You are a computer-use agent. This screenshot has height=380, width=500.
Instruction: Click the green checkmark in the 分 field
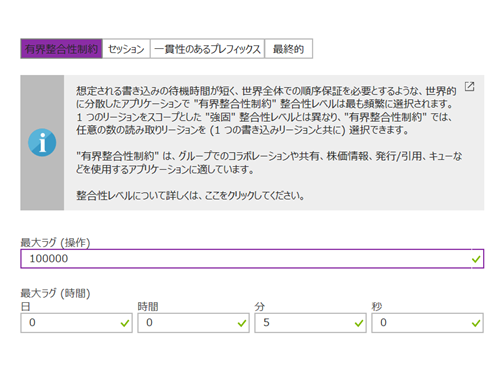pos(359,323)
